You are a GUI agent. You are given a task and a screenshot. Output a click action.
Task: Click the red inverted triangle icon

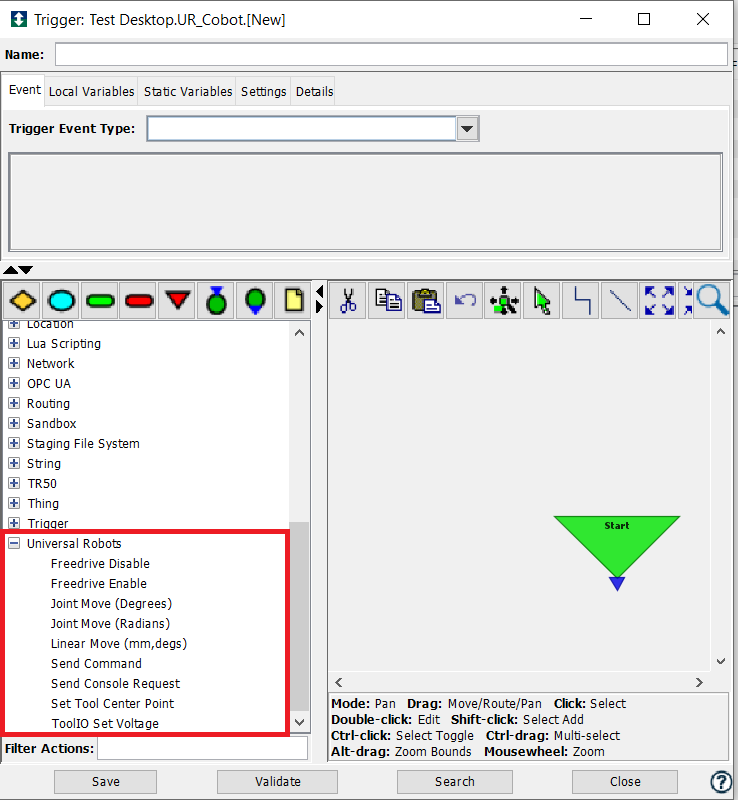pos(178,300)
